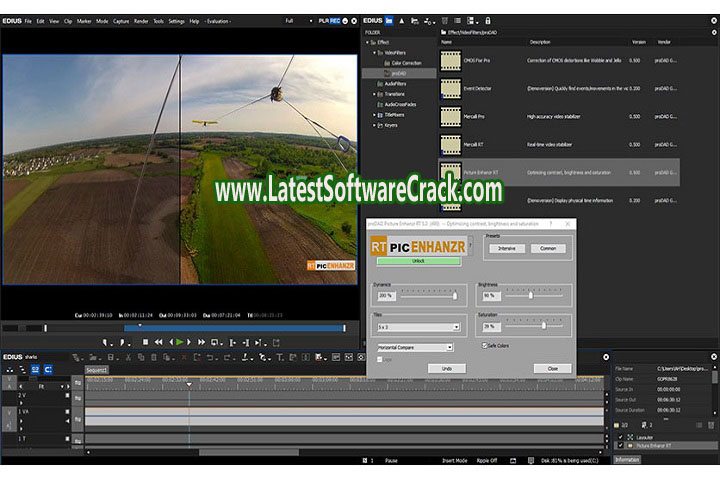The height and width of the screenshot is (480, 720).
Task: Select the proDAD folder in effect tree
Action: pos(399,73)
